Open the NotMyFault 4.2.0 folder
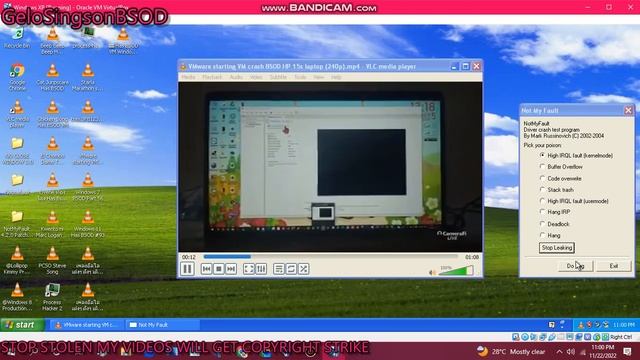640x360 pixels. click(x=17, y=224)
